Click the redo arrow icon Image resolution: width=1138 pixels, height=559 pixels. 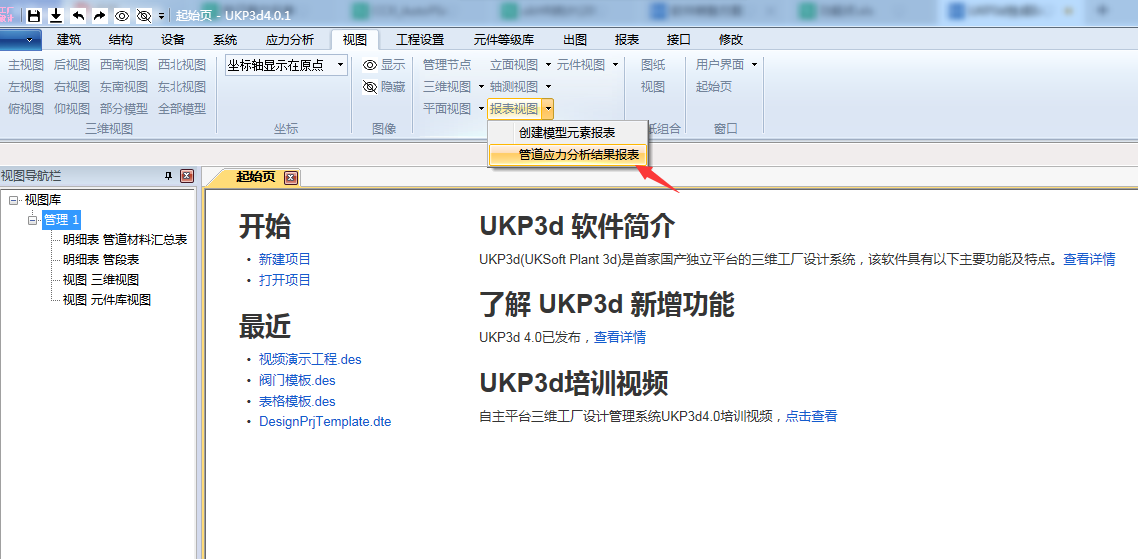click(99, 16)
